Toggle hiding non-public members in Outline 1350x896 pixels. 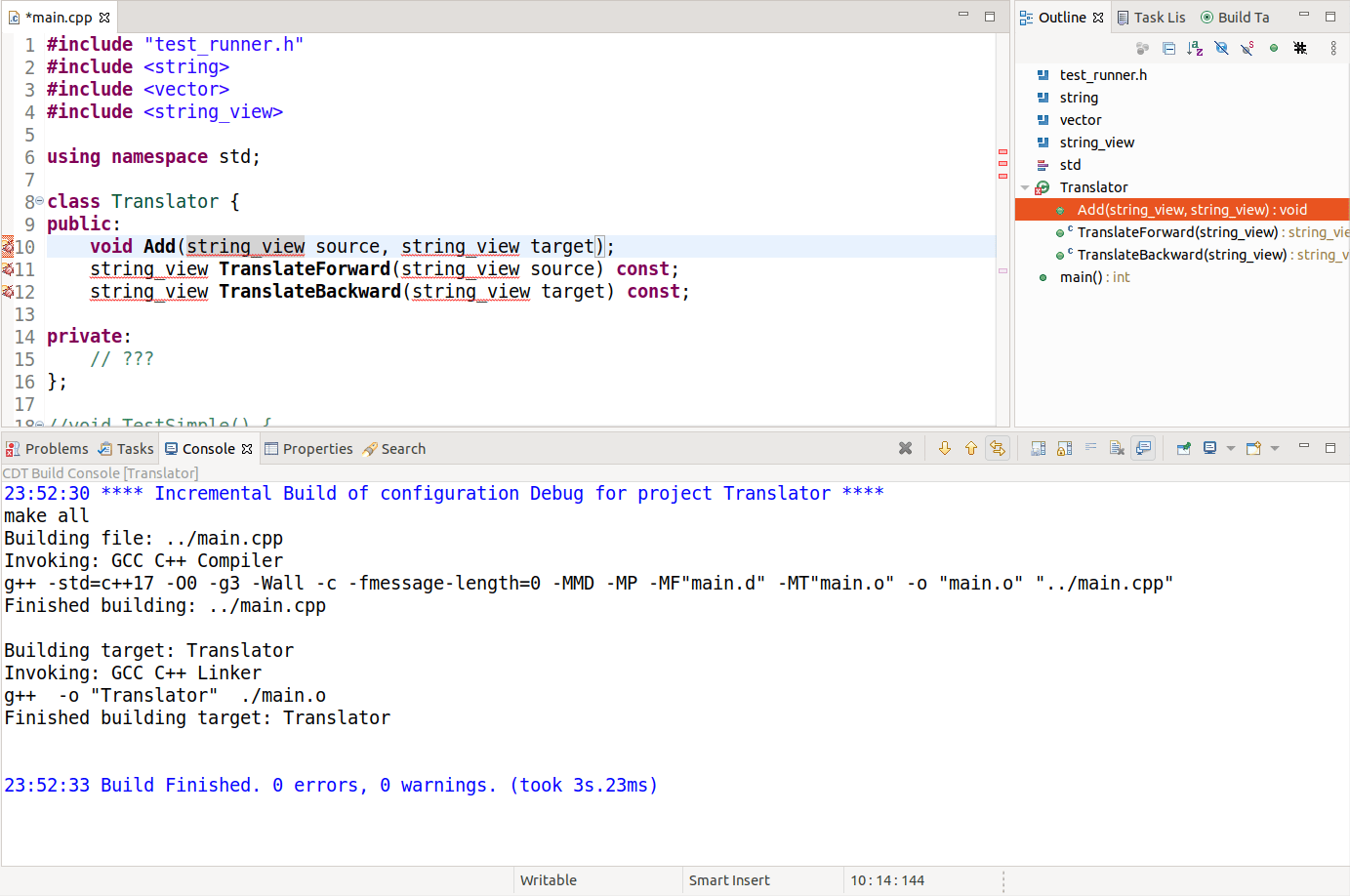pyautogui.click(x=1274, y=48)
